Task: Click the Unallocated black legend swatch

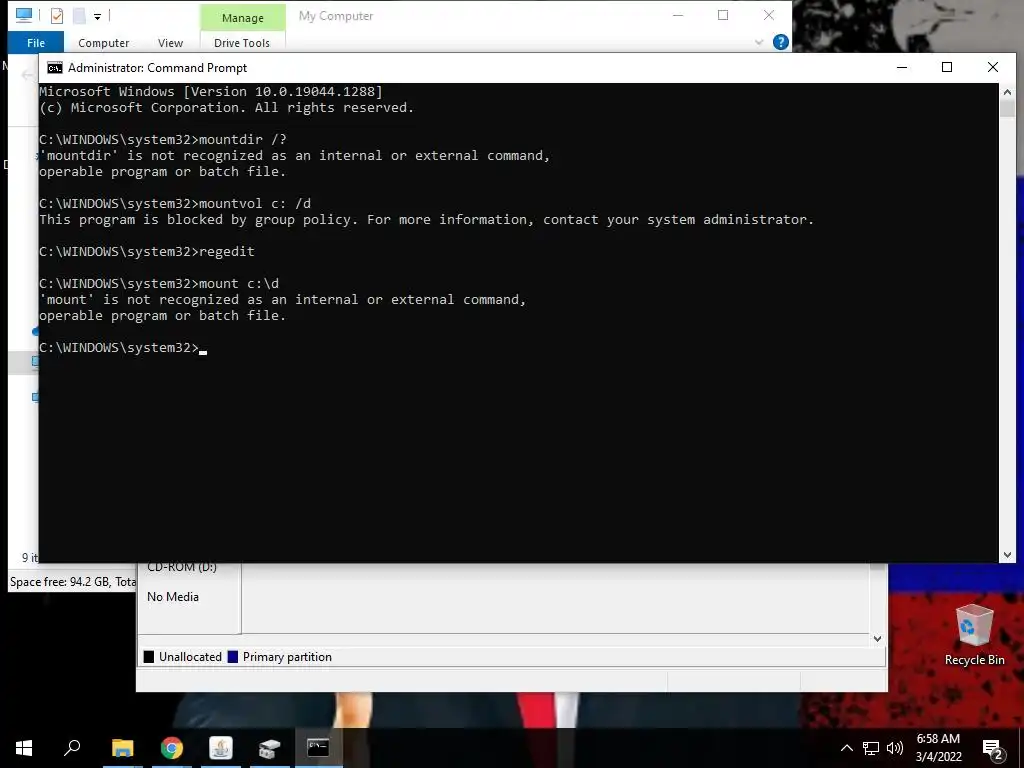Action: click(x=149, y=657)
